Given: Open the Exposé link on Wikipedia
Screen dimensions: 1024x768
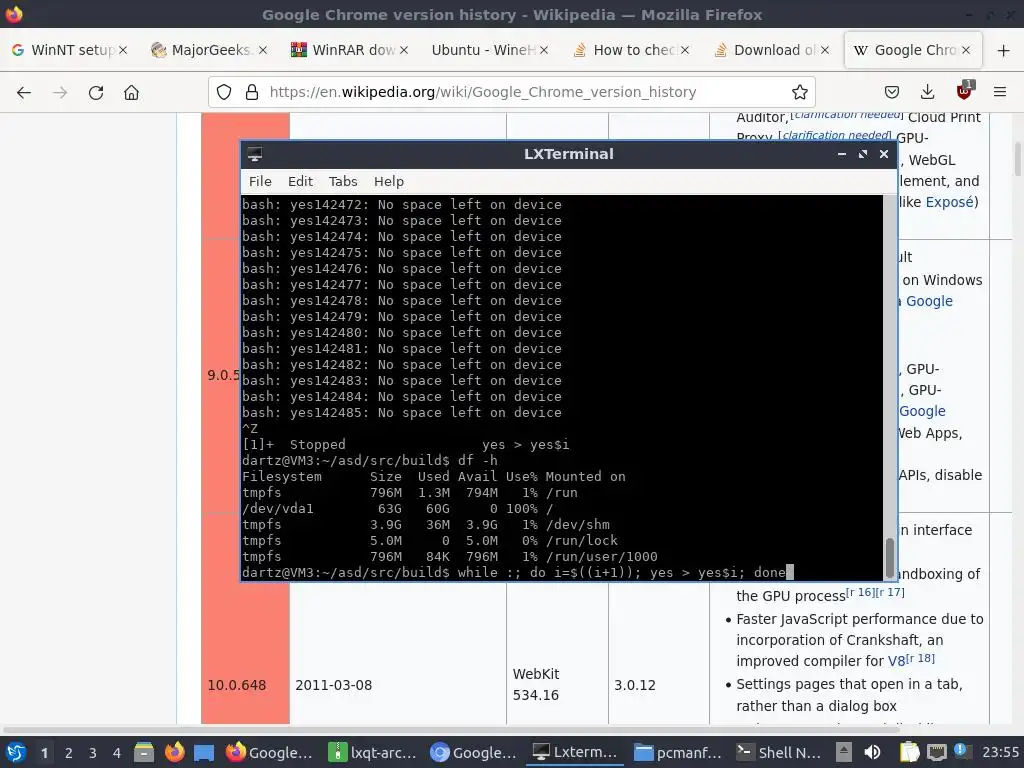Looking at the screenshot, I should [x=950, y=202].
